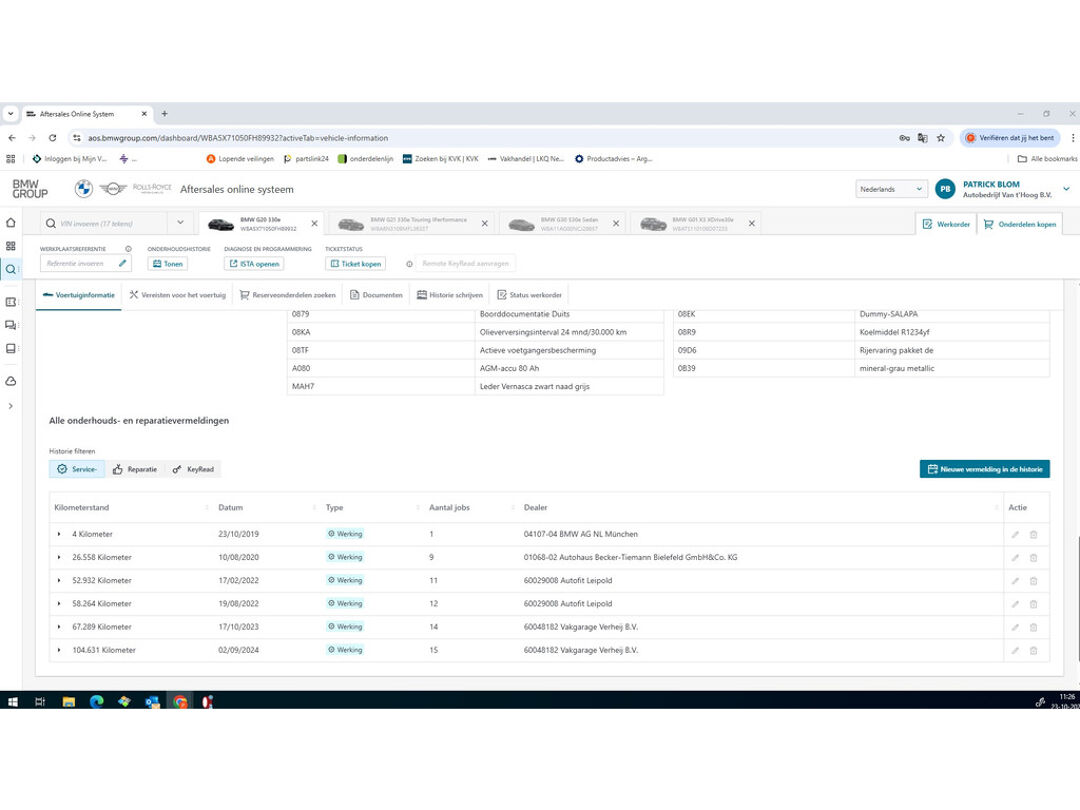This screenshot has height=810, width=1080.
Task: Open the Home icon in left sidebar
Action: pyautogui.click(x=11, y=223)
